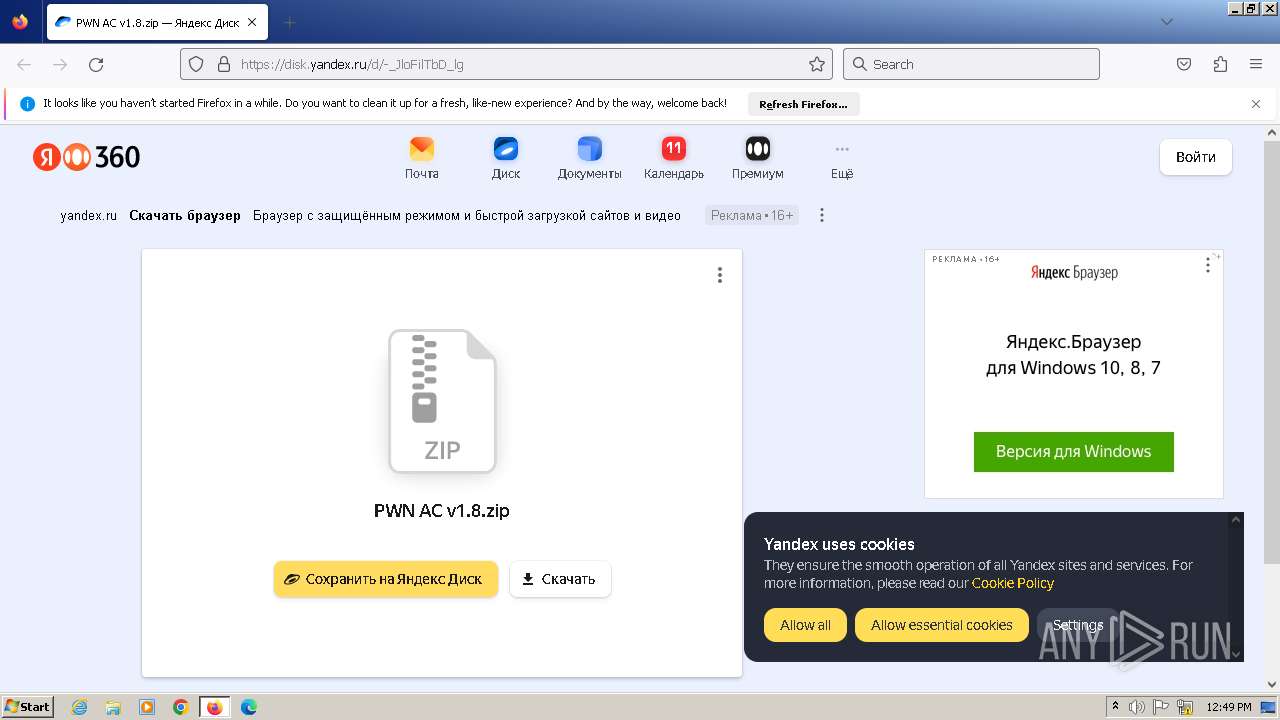Click Войти login button
The height and width of the screenshot is (720, 1280).
tap(1196, 157)
